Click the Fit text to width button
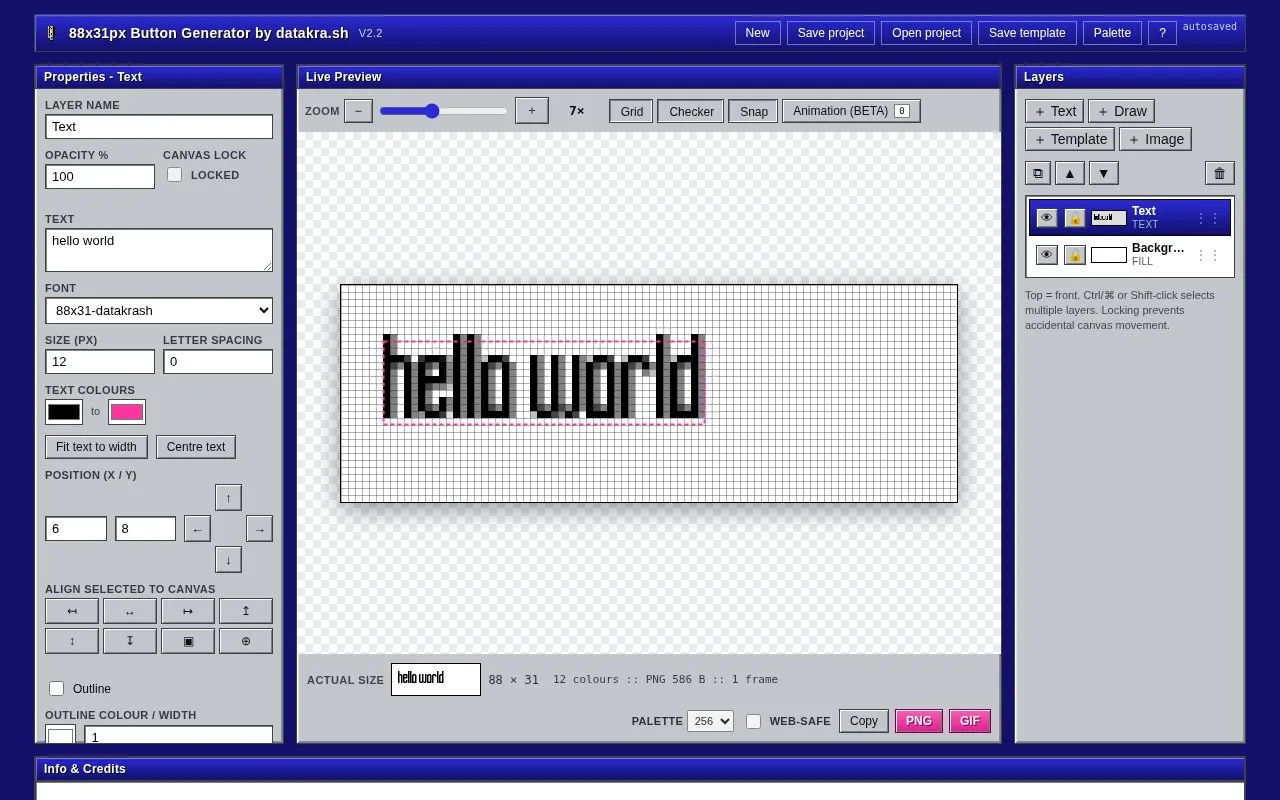 point(96,447)
